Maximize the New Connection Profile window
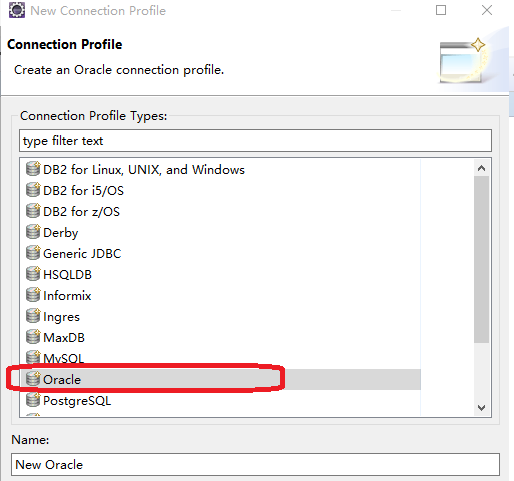 click(441, 10)
